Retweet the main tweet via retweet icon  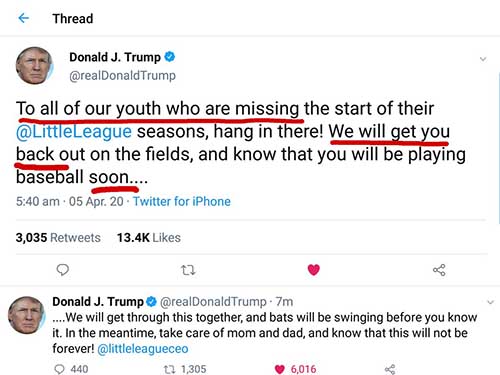[188, 270]
